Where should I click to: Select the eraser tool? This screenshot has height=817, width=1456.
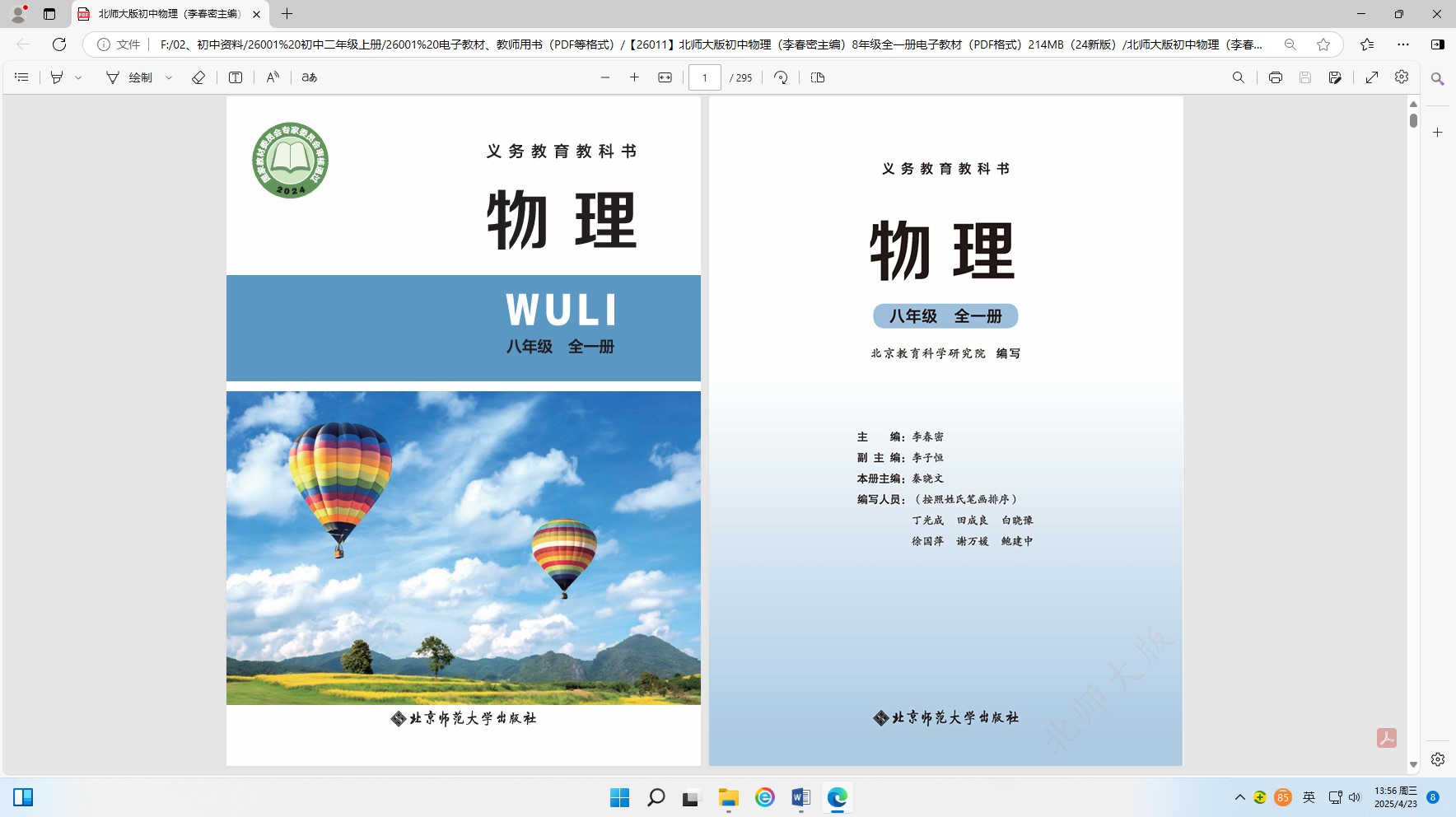(x=198, y=77)
